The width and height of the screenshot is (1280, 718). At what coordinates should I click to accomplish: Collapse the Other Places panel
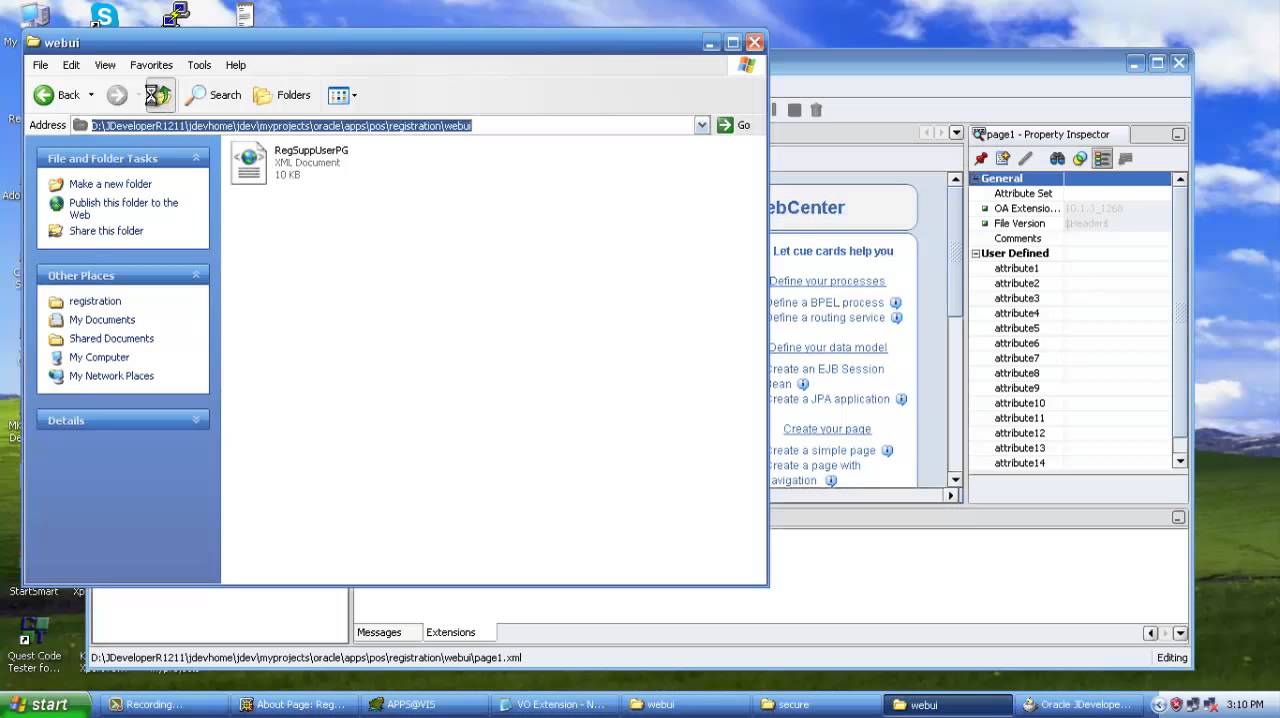196,275
